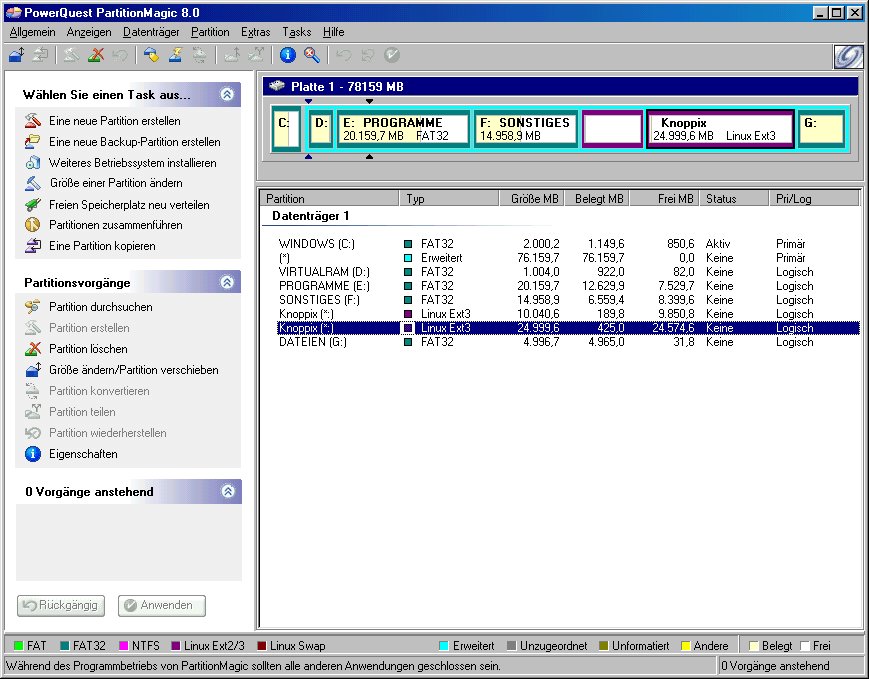869x679 pixels.
Task: Click the greyed Undo arrow toolbar icon
Action: (x=344, y=55)
